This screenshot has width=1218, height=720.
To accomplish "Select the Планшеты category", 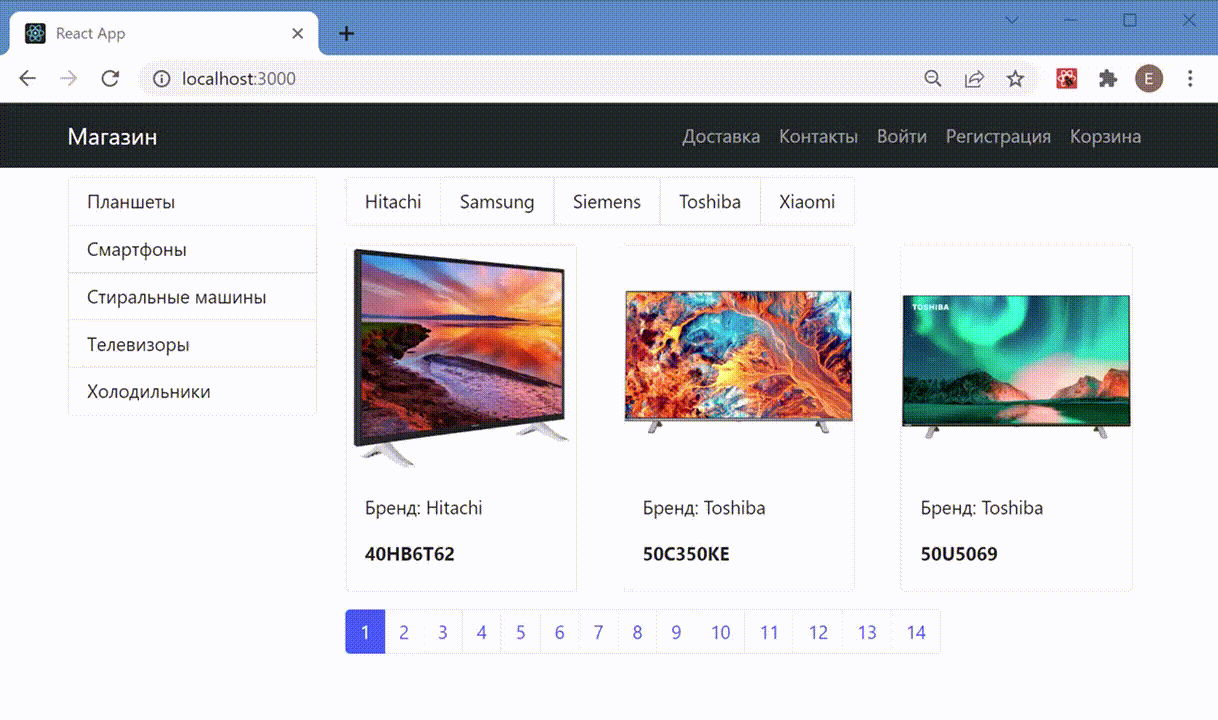I will point(192,202).
